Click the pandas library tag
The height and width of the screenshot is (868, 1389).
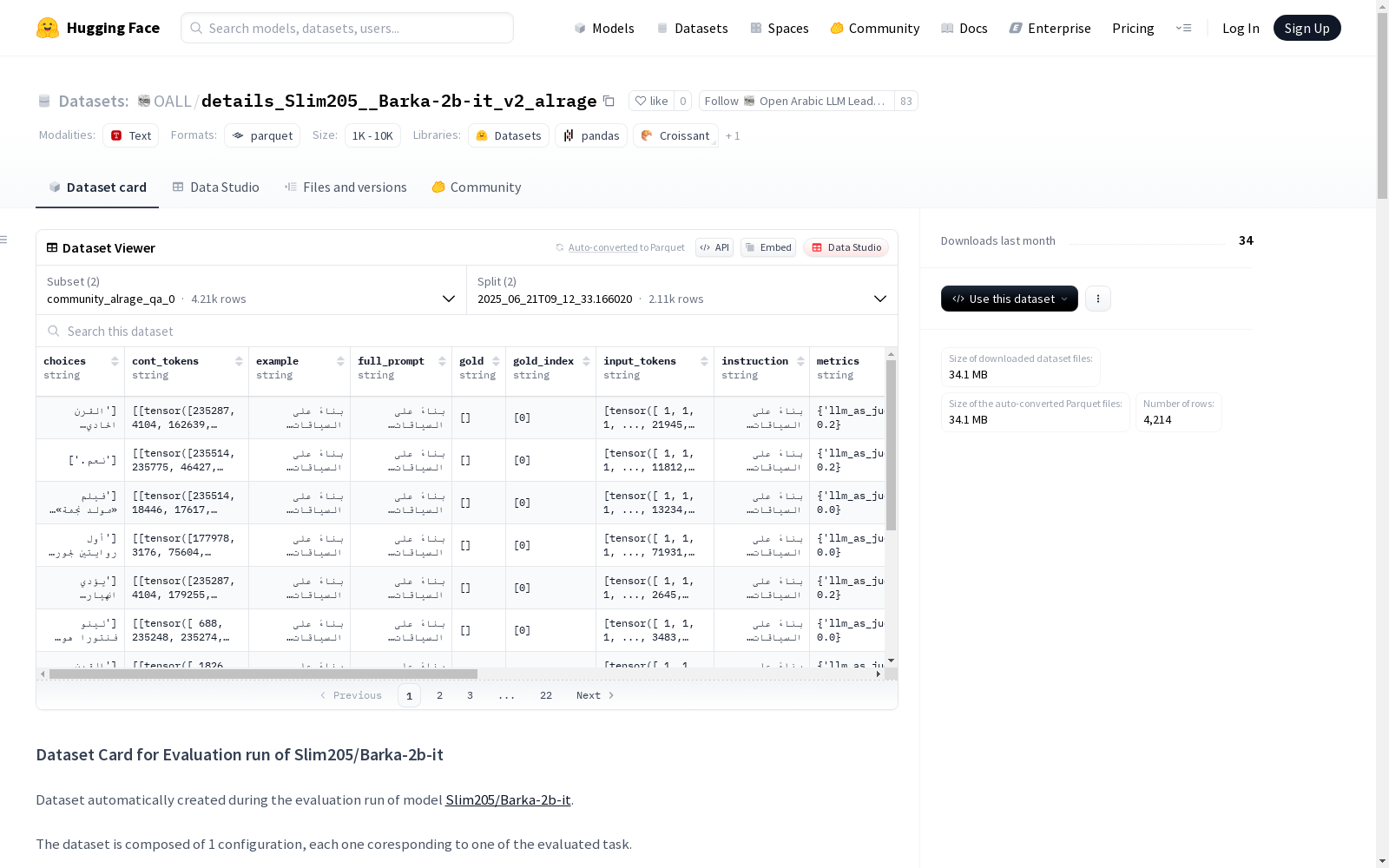[x=591, y=135]
